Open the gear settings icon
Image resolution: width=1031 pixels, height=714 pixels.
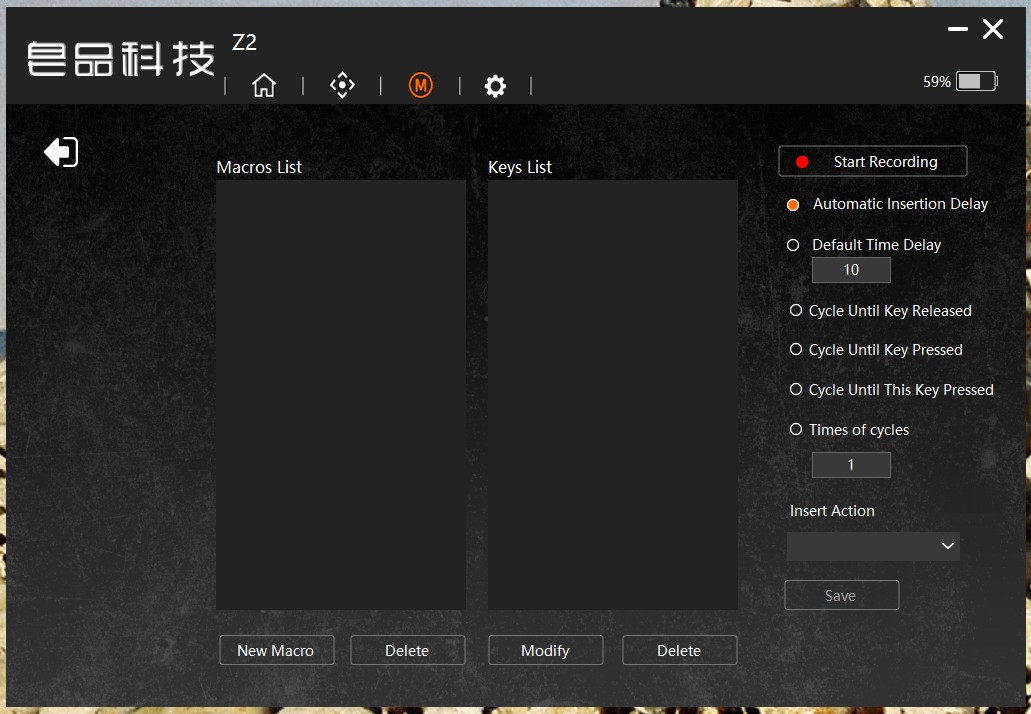(495, 85)
